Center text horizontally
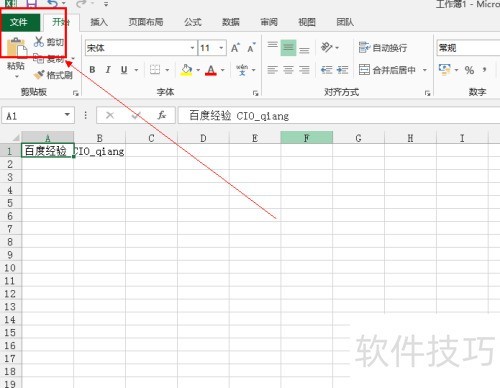Screen dimensions: 500x388 pyautogui.click(x=288, y=70)
